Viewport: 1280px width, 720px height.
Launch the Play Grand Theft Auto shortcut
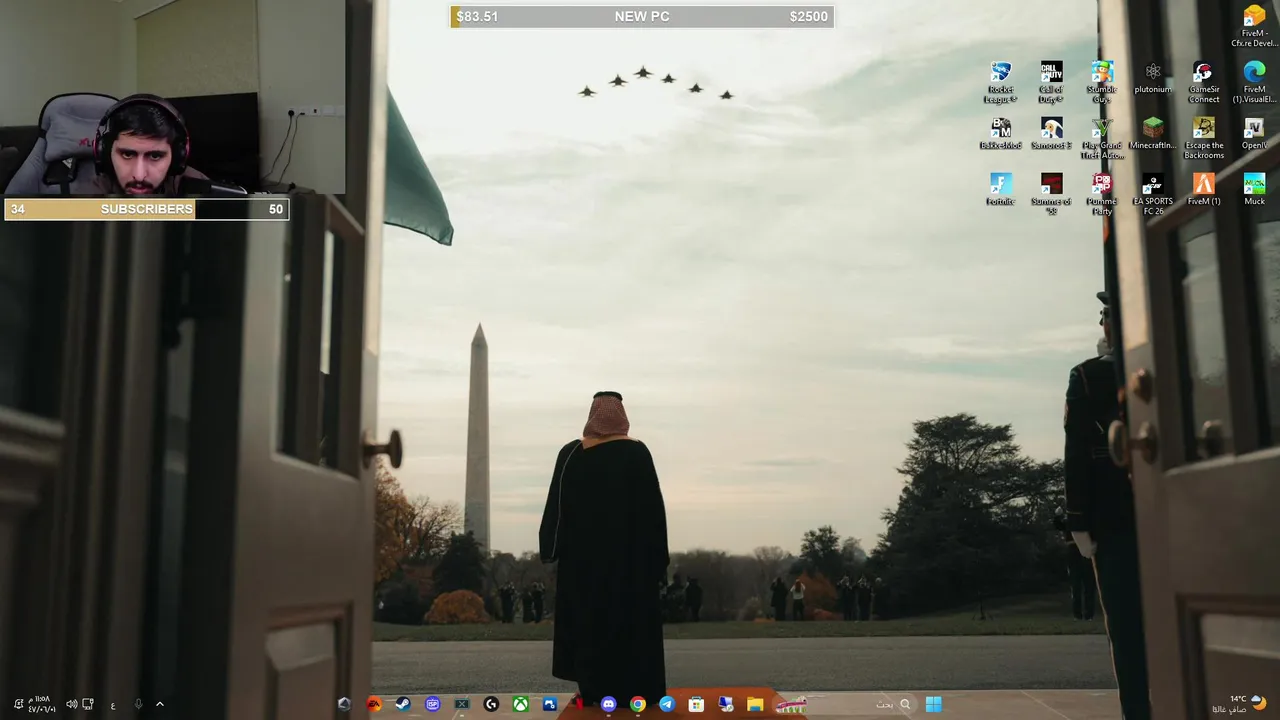(x=1102, y=138)
